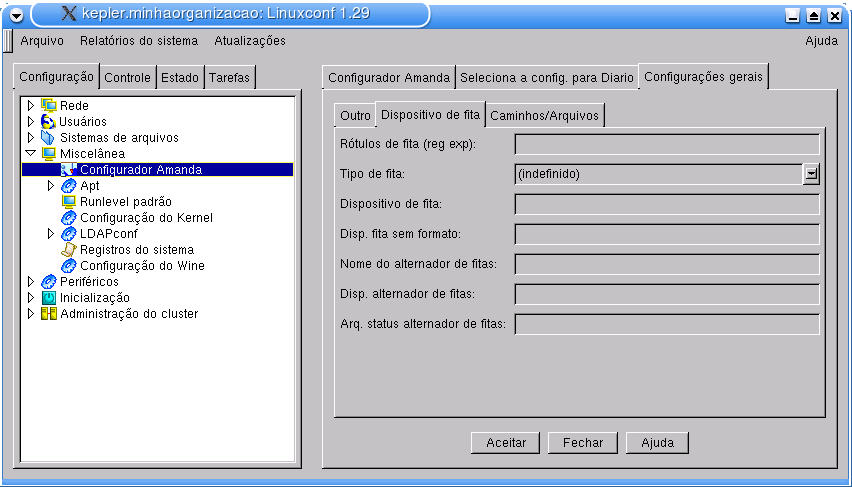Open the Arquivo menu
The height and width of the screenshot is (487, 852).
pyautogui.click(x=42, y=41)
